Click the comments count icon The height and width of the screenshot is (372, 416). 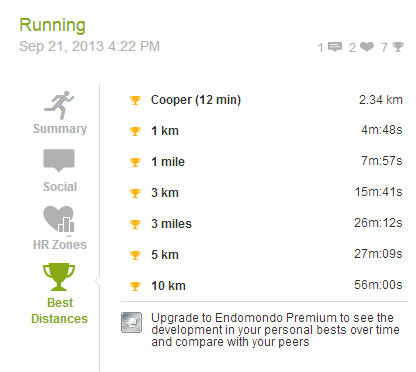click(x=335, y=47)
